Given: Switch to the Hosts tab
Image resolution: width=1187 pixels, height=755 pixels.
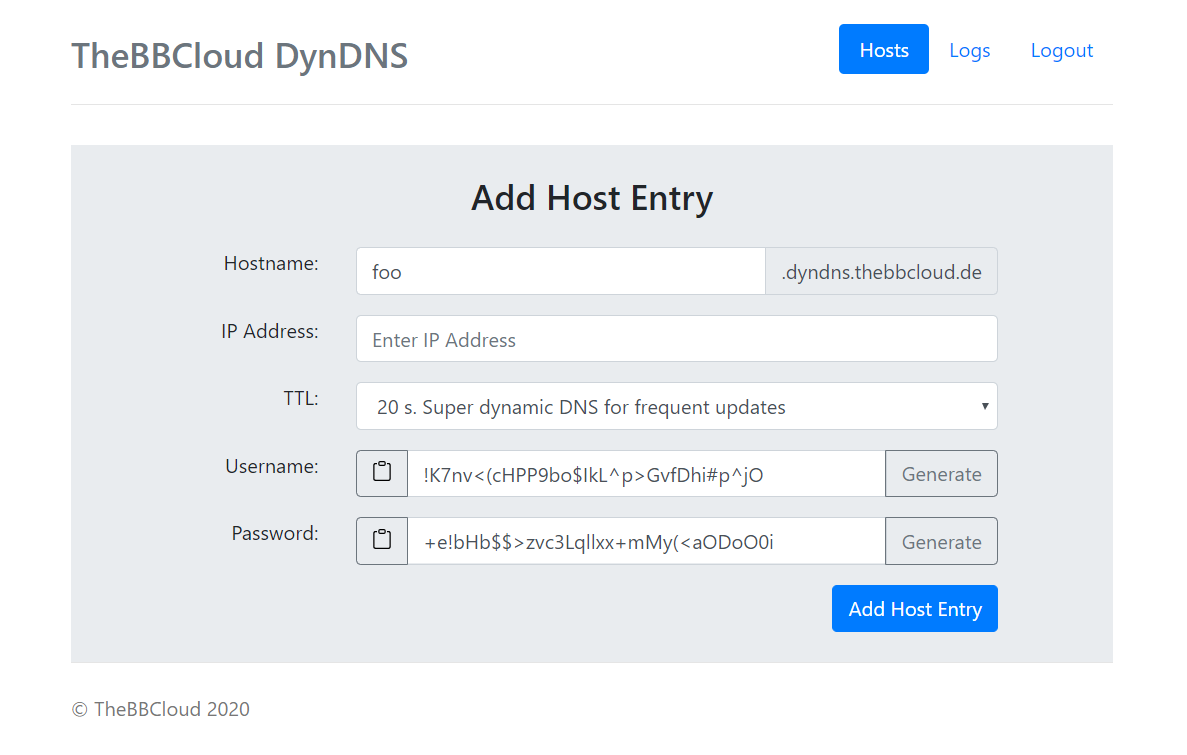Looking at the screenshot, I should [x=883, y=50].
